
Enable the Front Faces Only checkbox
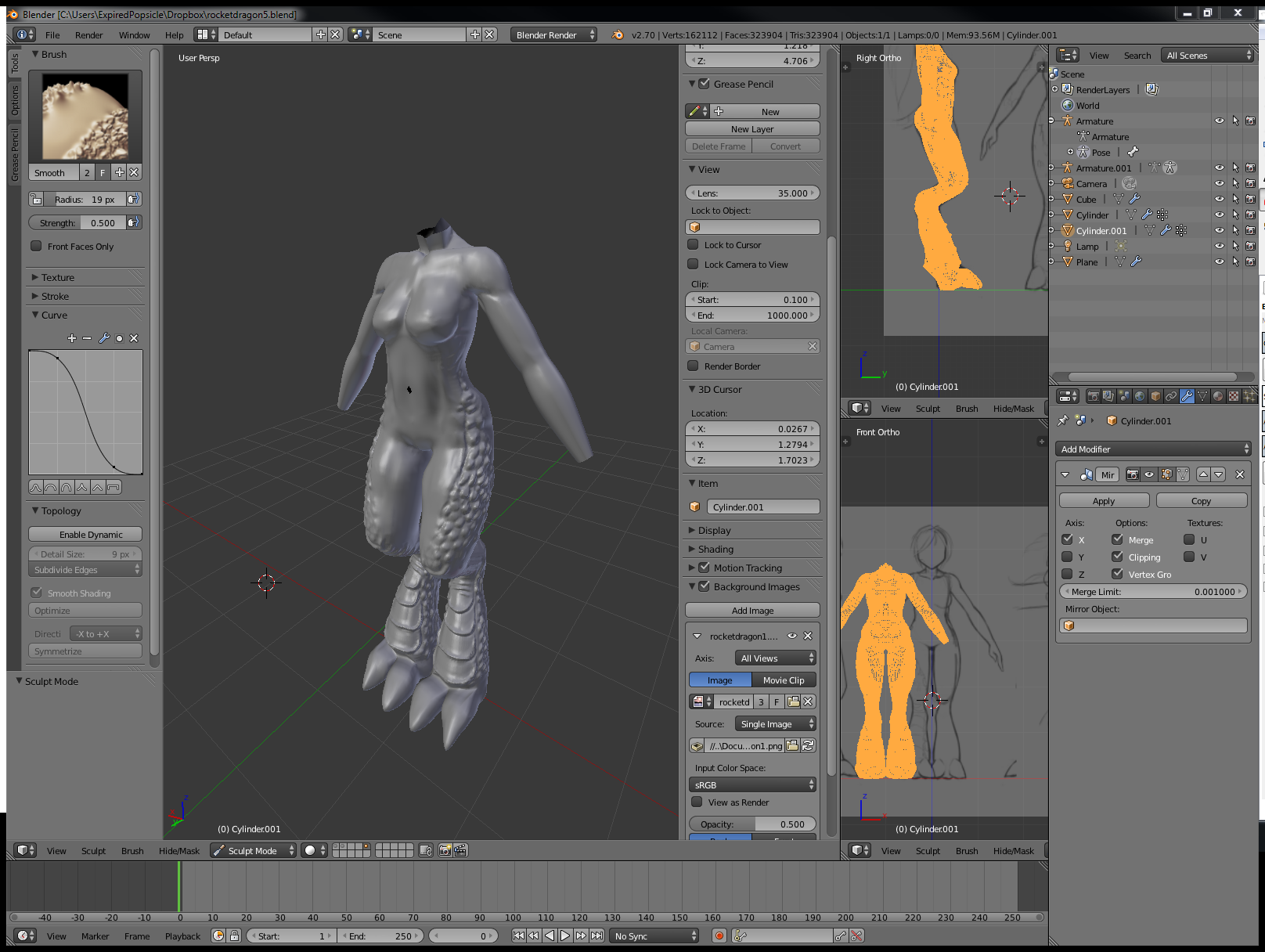click(36, 246)
